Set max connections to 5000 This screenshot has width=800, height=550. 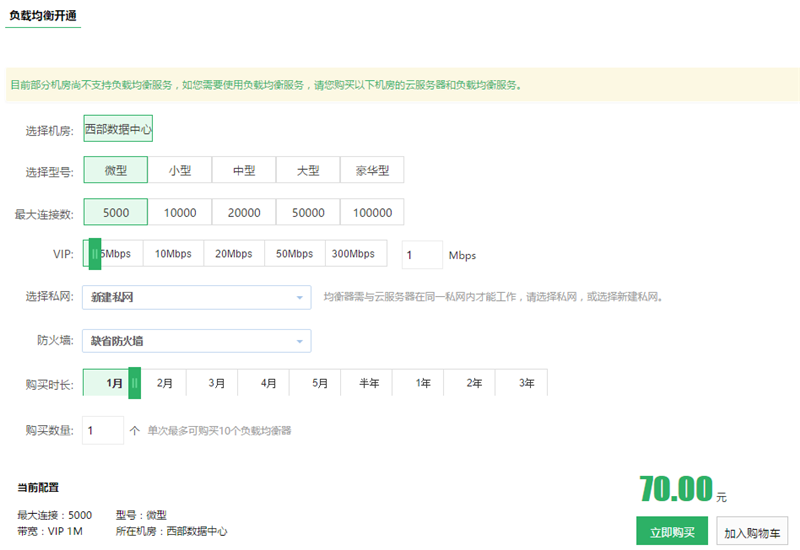click(116, 212)
